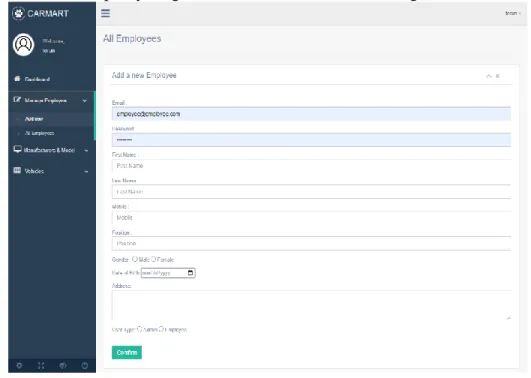Click the Vehicles grid icon
The width and height of the screenshot is (531, 378).
[x=17, y=170]
